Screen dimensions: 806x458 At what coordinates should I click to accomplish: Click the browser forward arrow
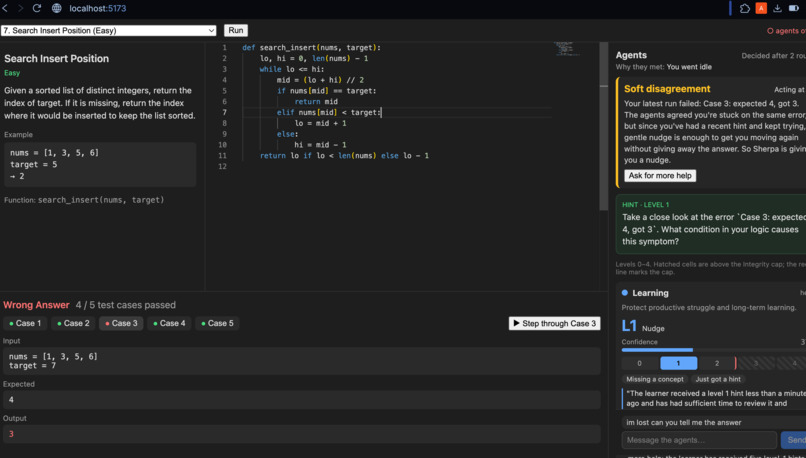click(x=21, y=8)
